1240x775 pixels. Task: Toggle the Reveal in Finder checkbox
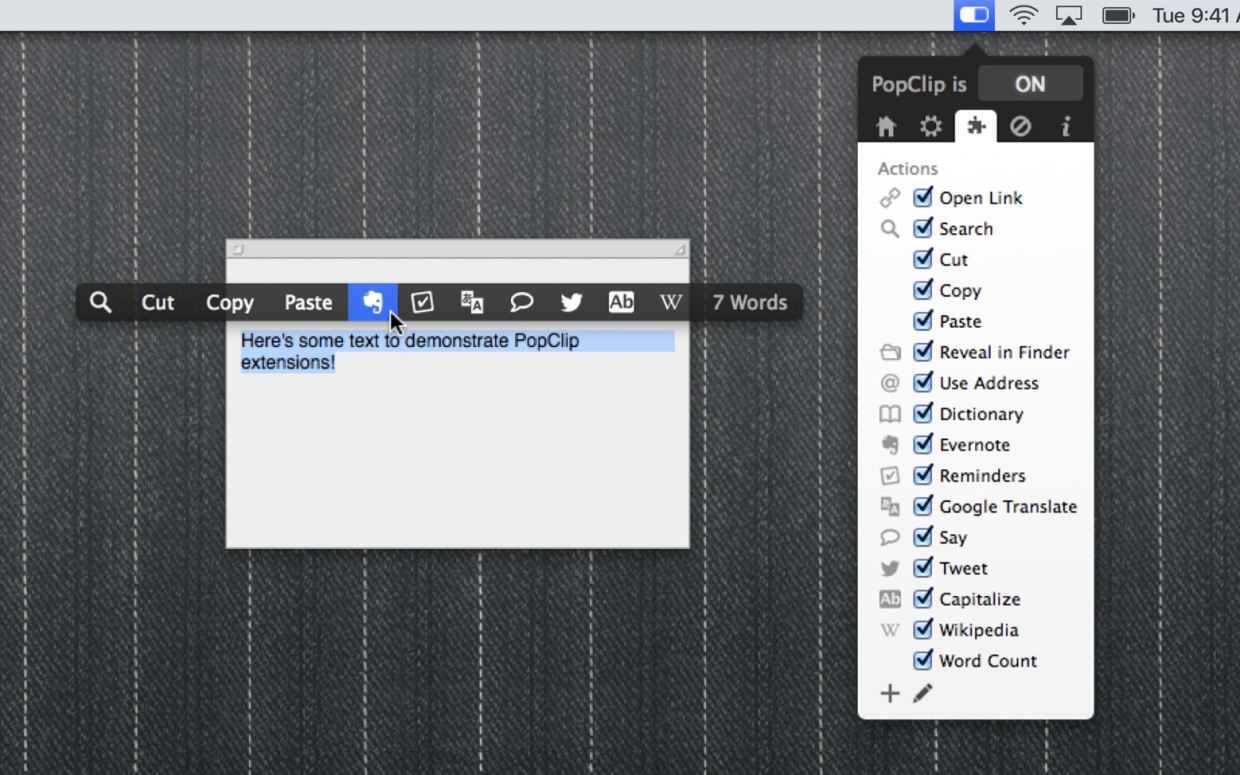[923, 352]
